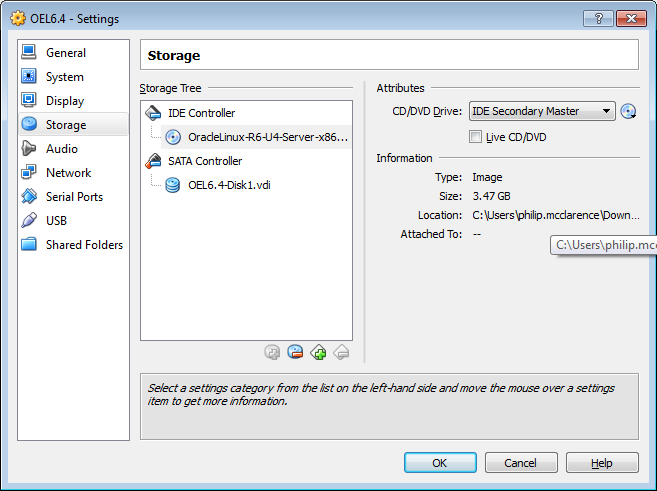The image size is (657, 491).
Task: Switch to the Display settings category
Action: 65,101
